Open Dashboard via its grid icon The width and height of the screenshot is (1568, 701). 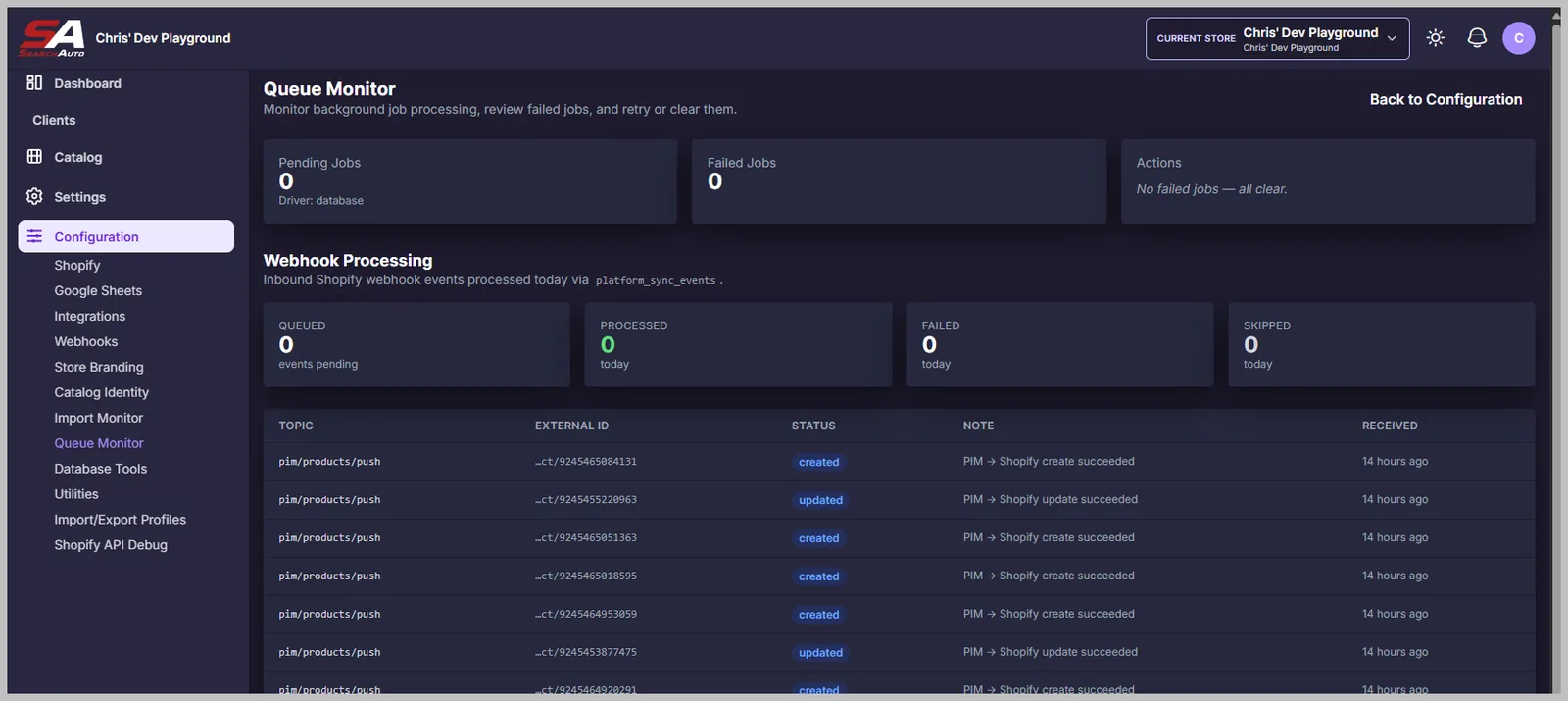[34, 82]
